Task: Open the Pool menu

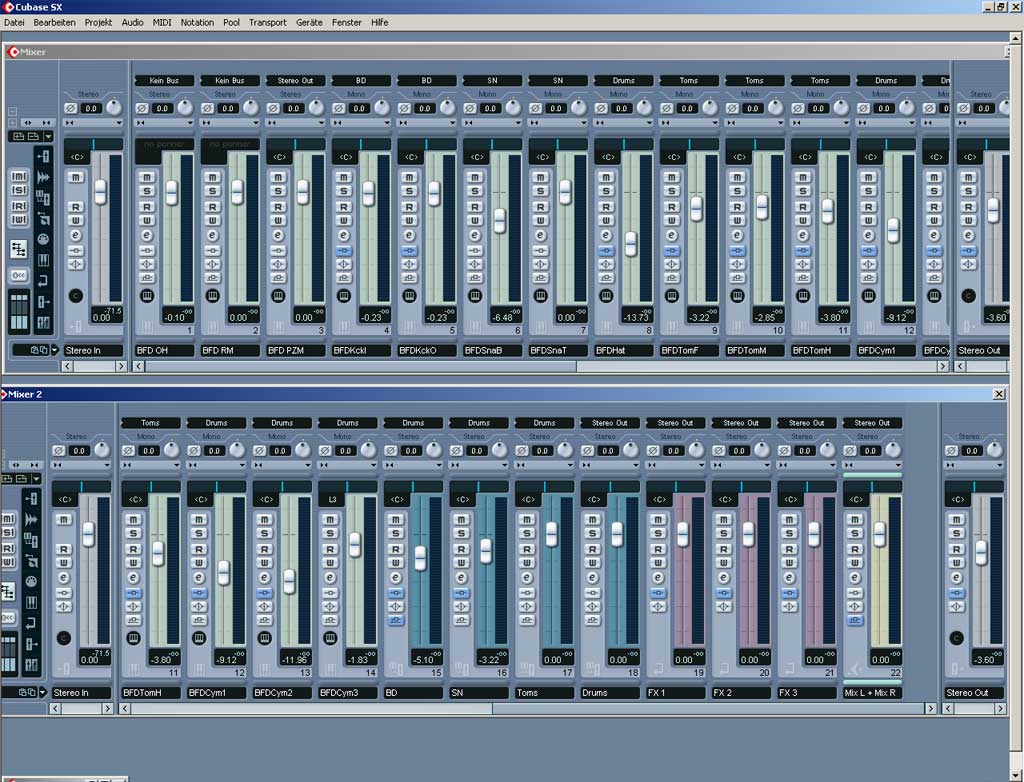Action: tap(231, 22)
